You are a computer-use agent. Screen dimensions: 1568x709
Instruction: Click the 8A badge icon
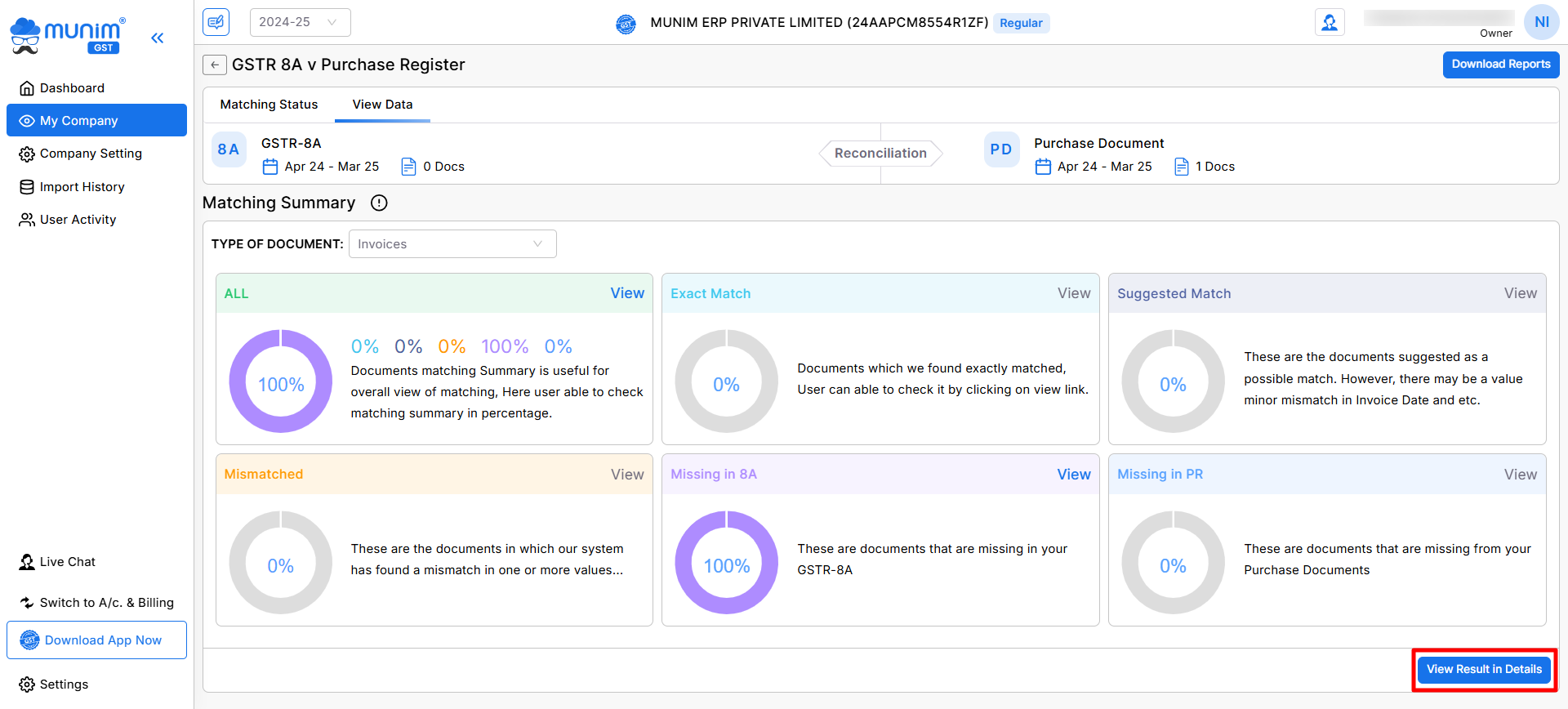[x=229, y=149]
